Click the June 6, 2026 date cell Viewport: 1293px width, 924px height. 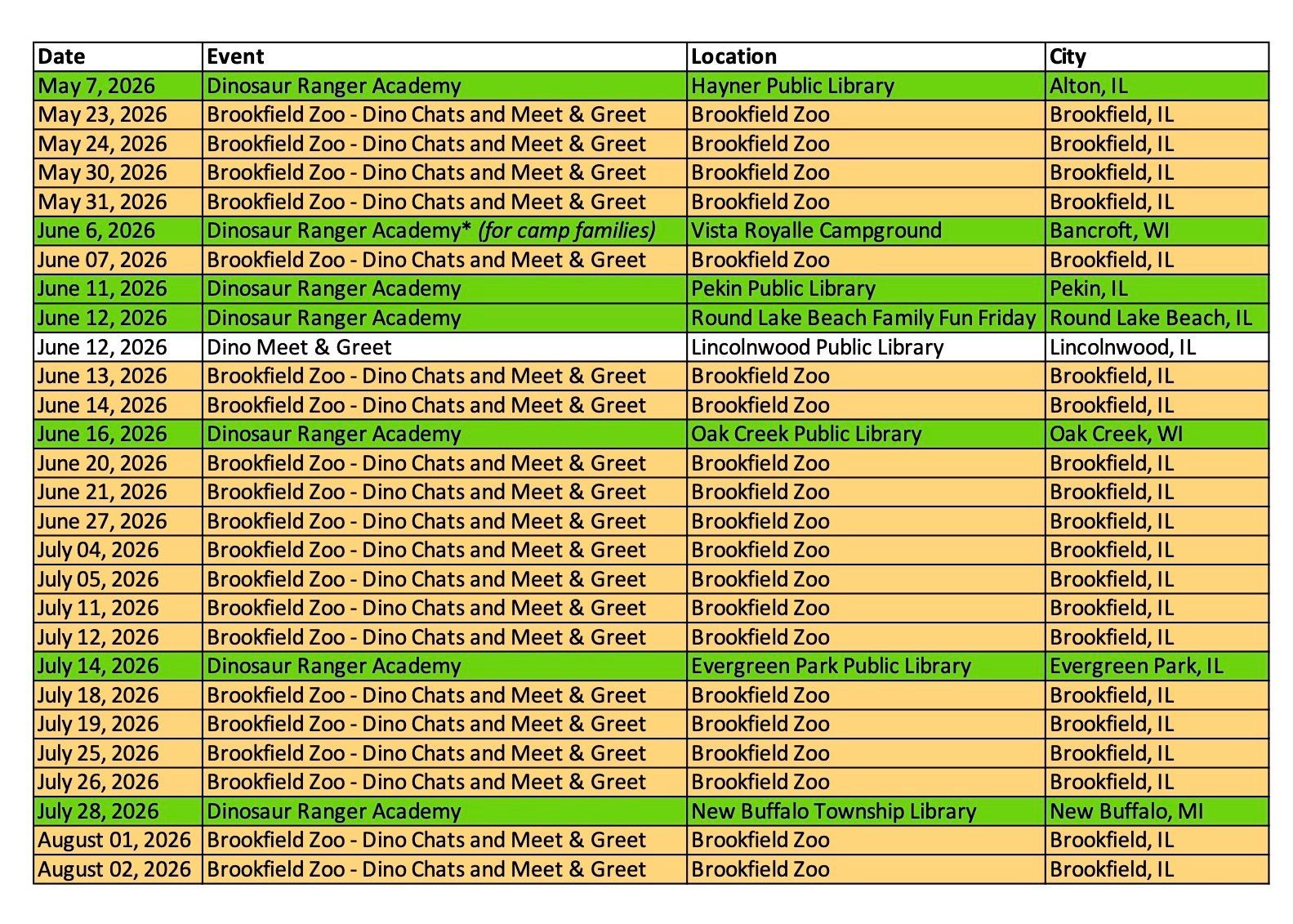coord(118,230)
